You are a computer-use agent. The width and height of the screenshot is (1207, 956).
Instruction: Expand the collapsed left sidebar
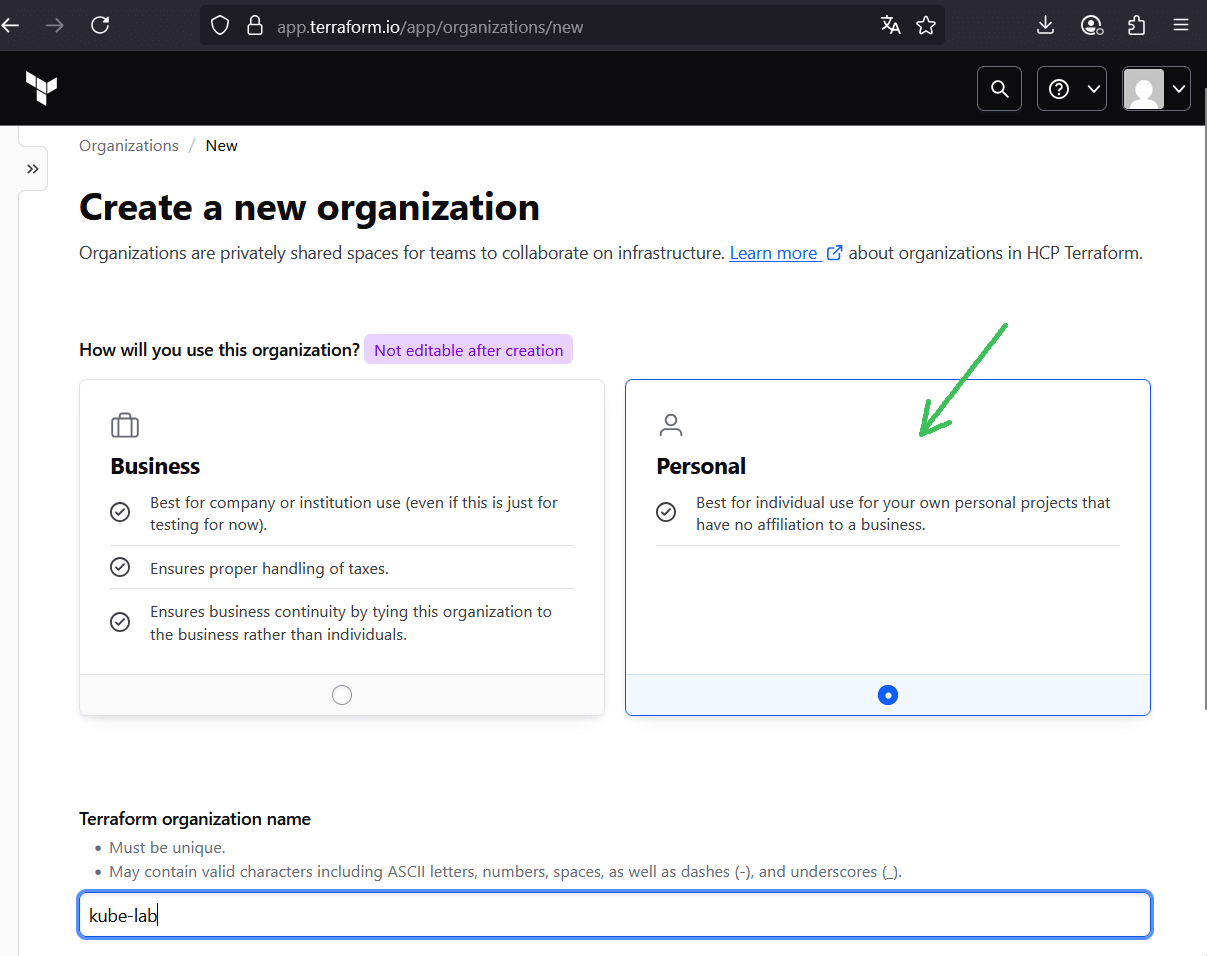[33, 169]
